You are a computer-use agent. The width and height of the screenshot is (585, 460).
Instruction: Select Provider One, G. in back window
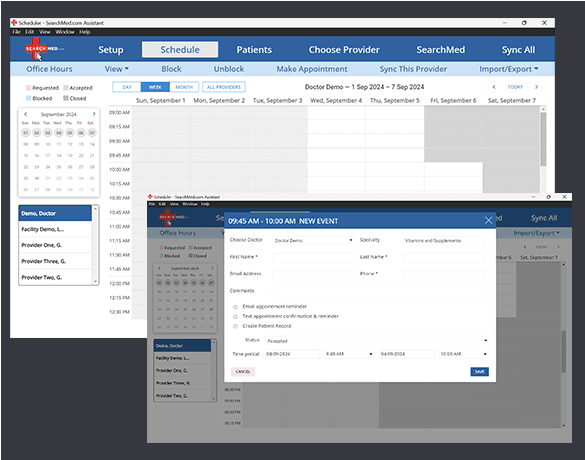tap(55, 245)
